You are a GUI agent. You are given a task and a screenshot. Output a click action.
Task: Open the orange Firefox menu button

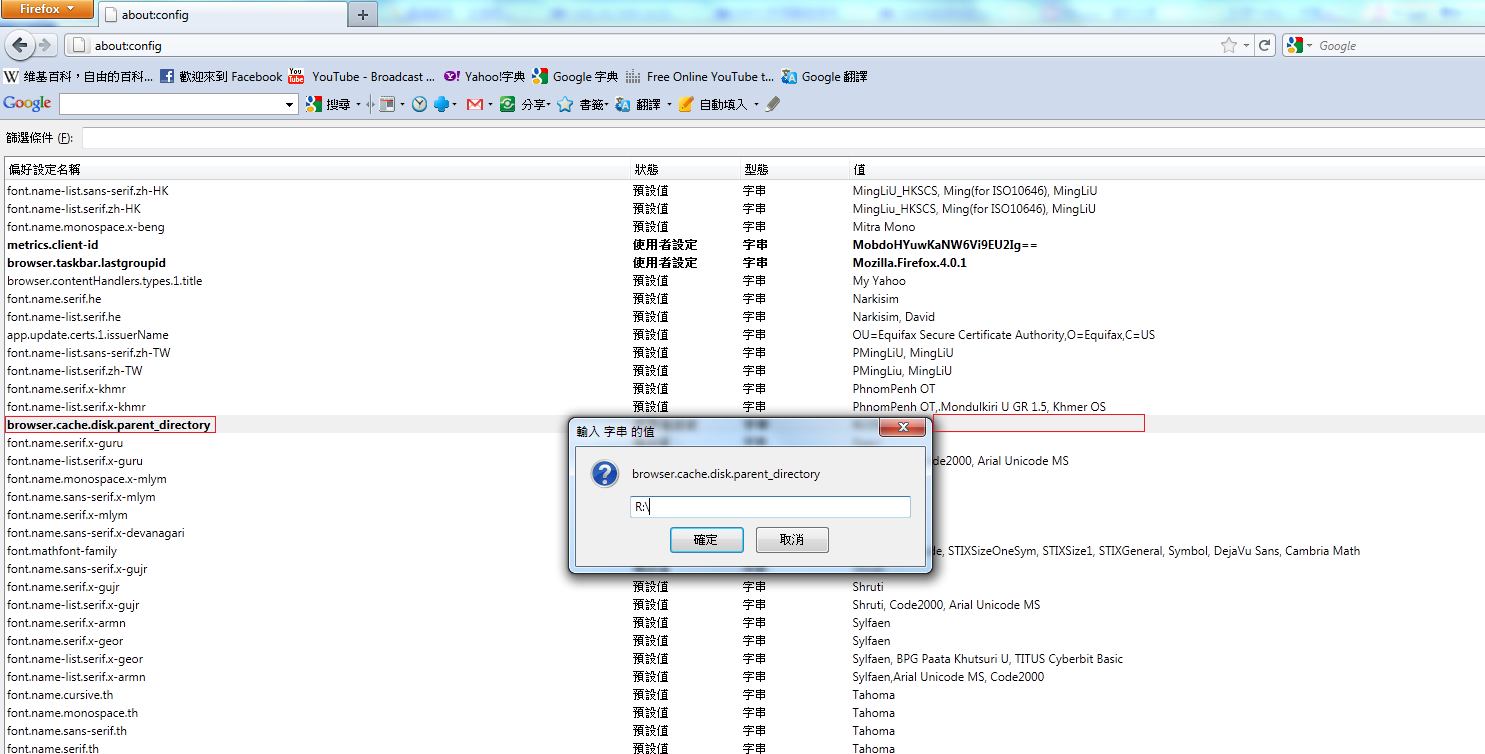tap(48, 9)
